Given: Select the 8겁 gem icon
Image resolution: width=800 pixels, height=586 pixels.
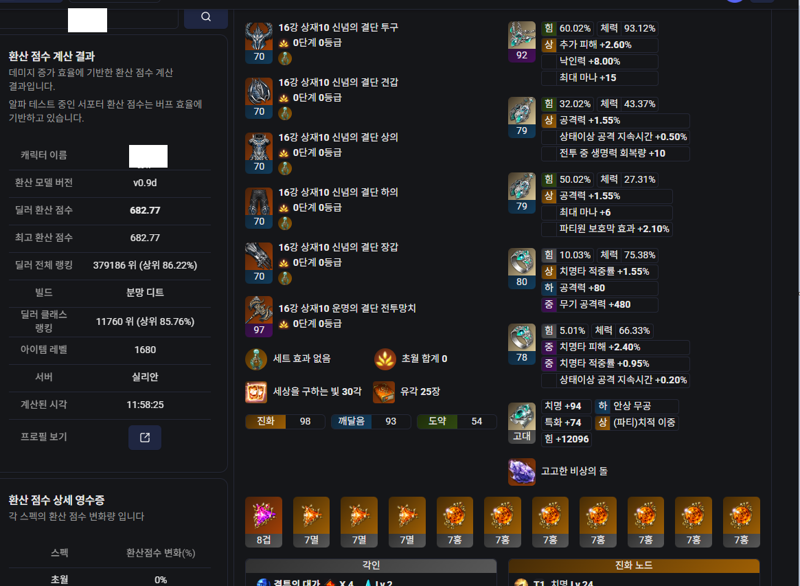Looking at the screenshot, I should click(x=263, y=522).
